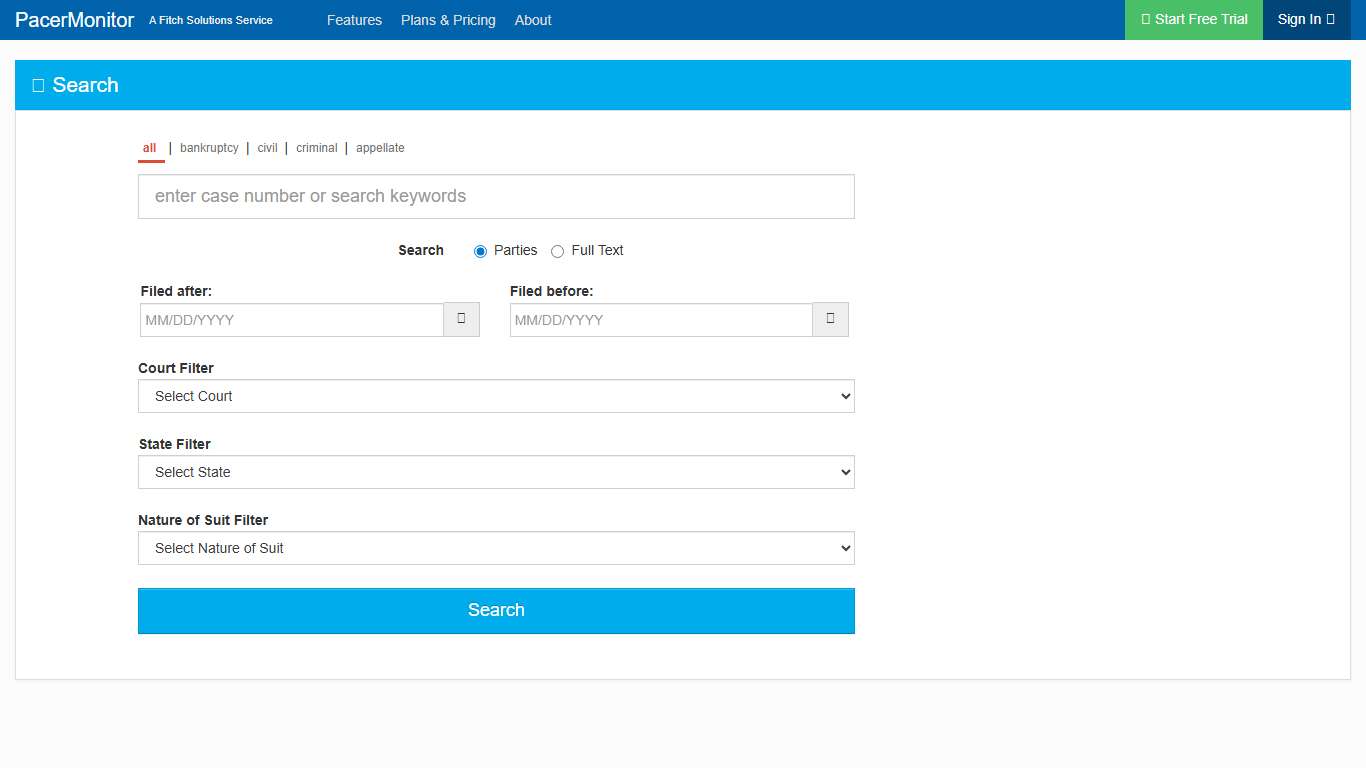This screenshot has height=768, width=1366.
Task: Open the Filed after calendar picker
Action: pos(461,320)
